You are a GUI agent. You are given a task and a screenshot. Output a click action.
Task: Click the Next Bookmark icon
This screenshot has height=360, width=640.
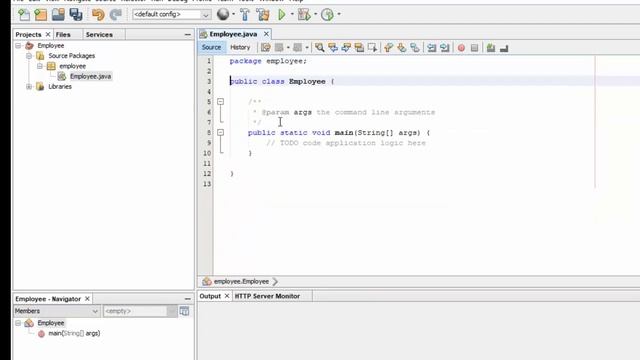[402, 48]
